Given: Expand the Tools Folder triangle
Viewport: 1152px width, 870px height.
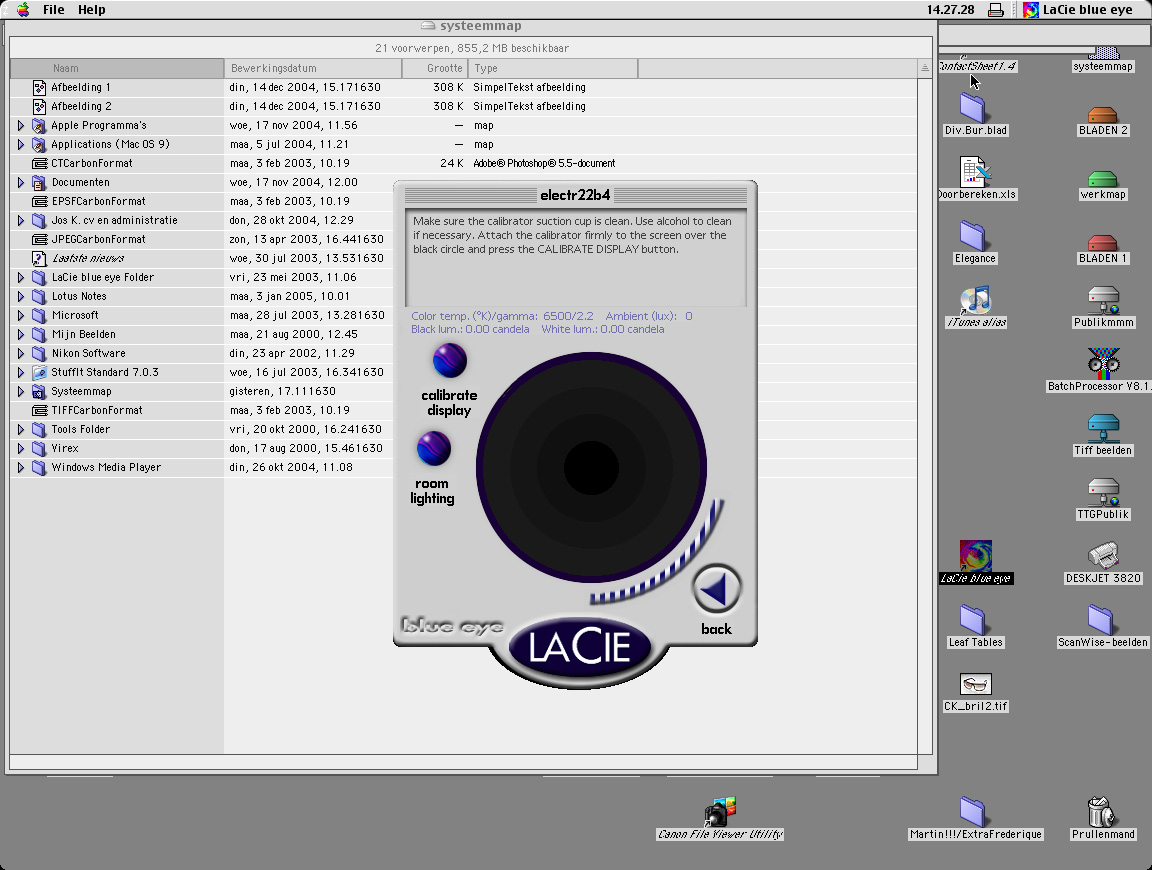Looking at the screenshot, I should 21,429.
